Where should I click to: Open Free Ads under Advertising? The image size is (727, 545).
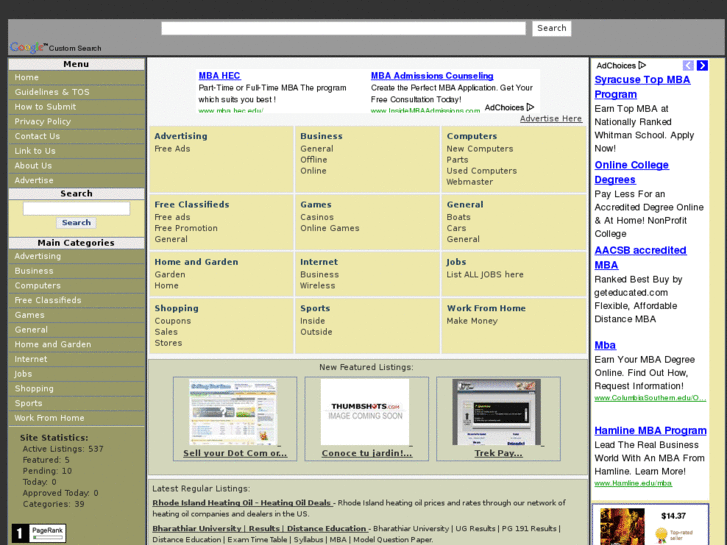click(x=172, y=149)
